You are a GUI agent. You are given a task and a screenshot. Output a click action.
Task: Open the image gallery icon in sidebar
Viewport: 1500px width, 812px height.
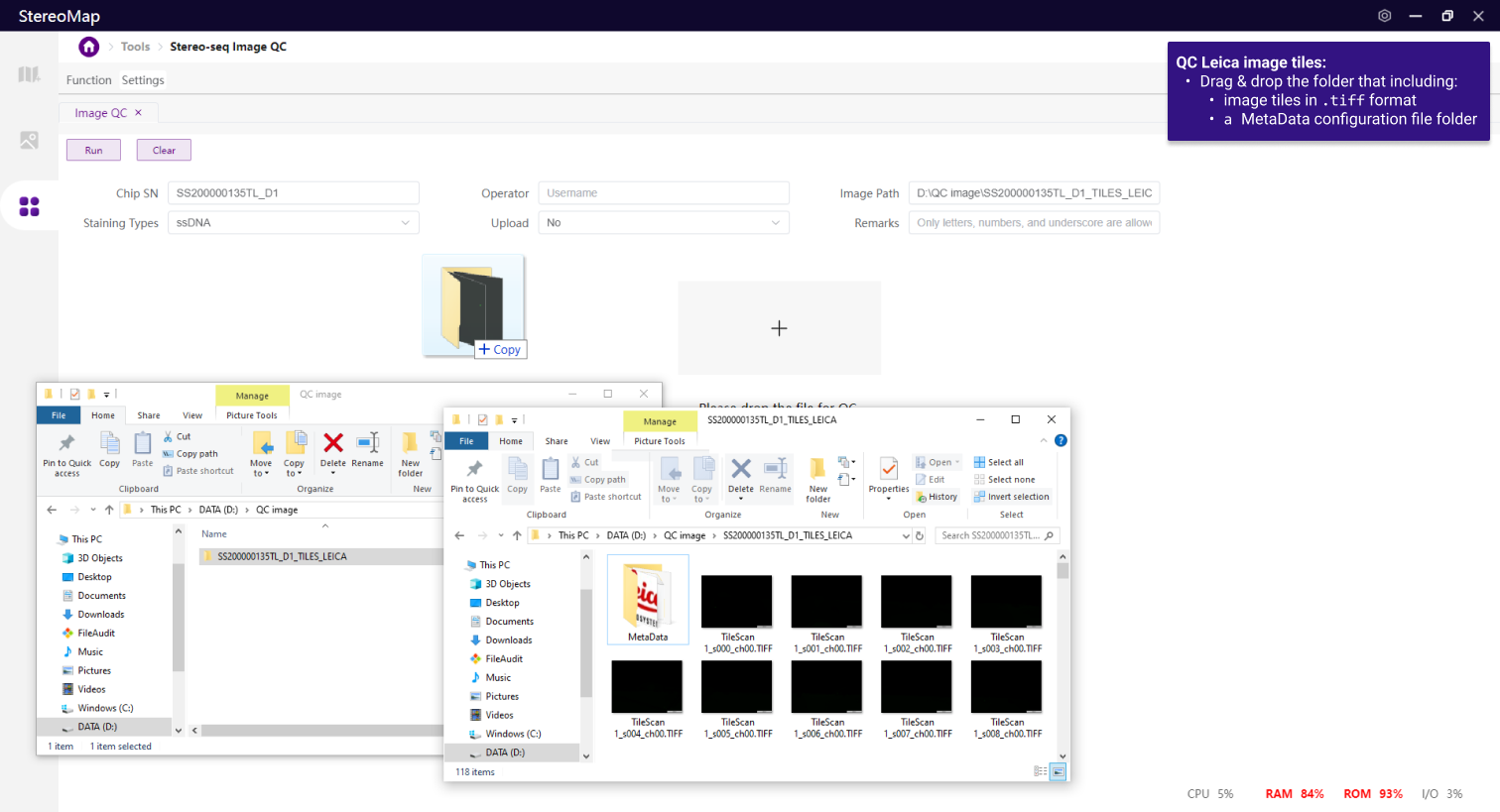pos(30,141)
